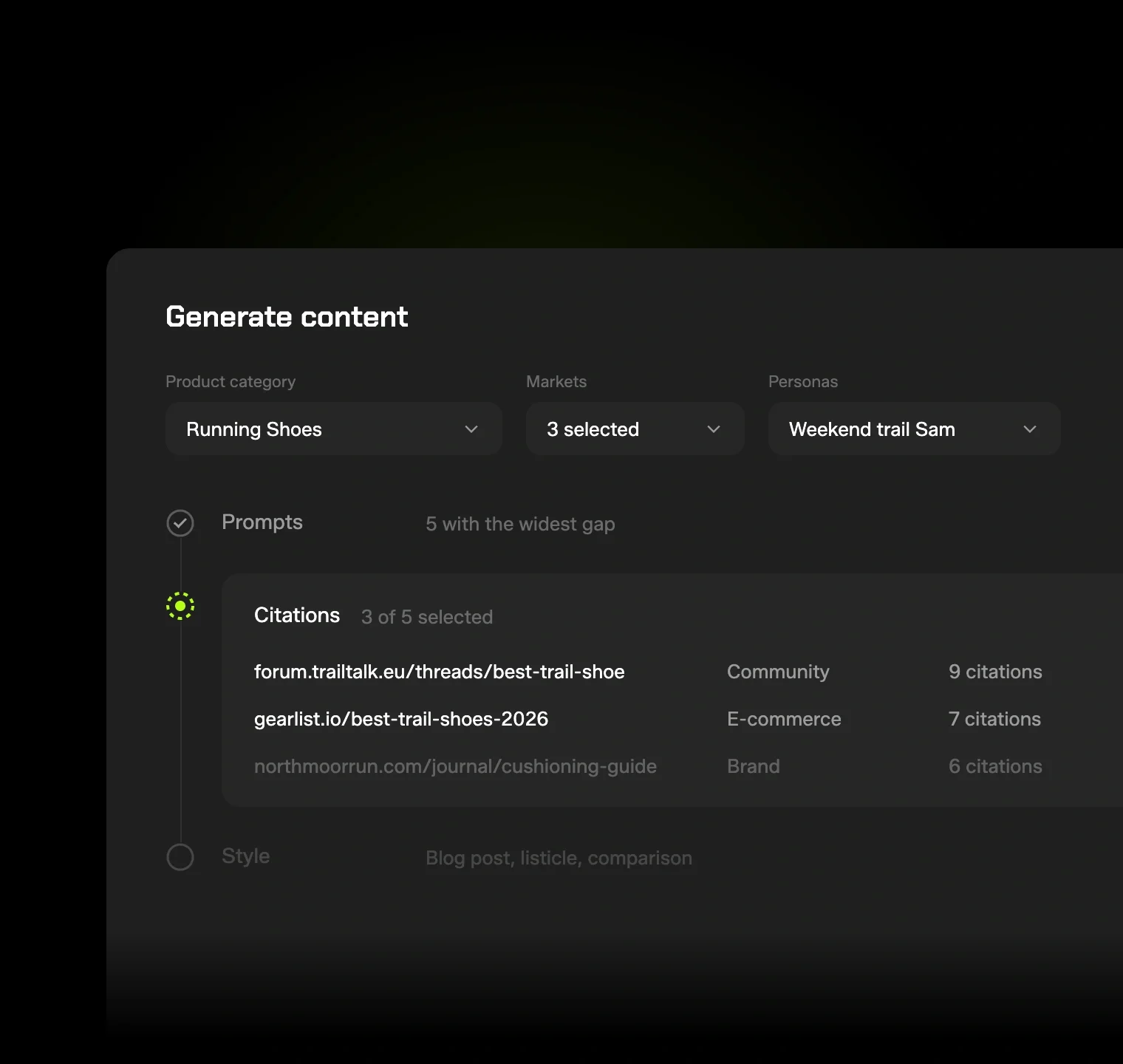
Task: Open the Markets dropdown showing 3 selected
Action: [635, 429]
